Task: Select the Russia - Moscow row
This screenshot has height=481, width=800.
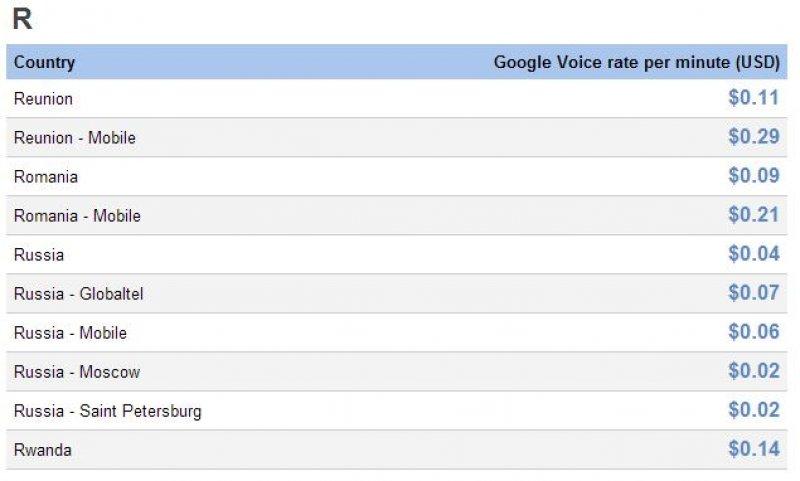Action: [x=77, y=372]
